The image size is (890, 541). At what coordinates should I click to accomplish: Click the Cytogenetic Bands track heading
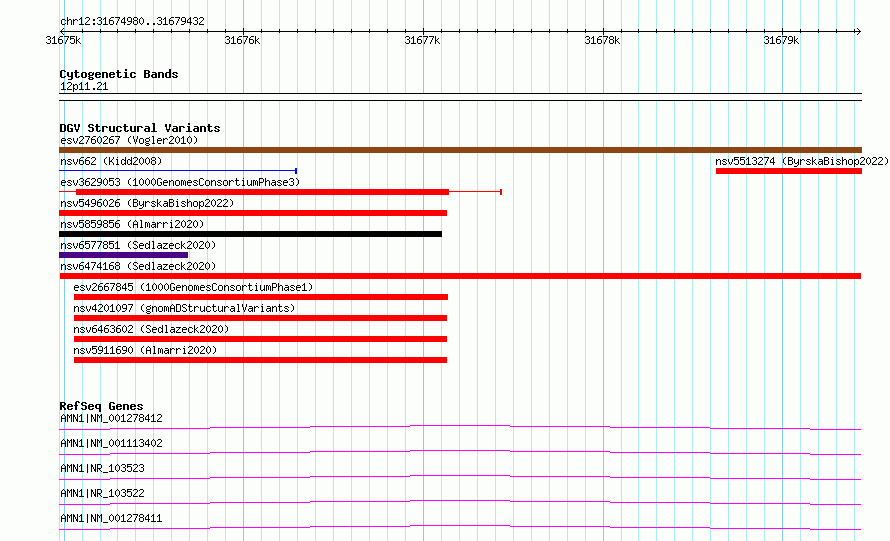point(119,74)
